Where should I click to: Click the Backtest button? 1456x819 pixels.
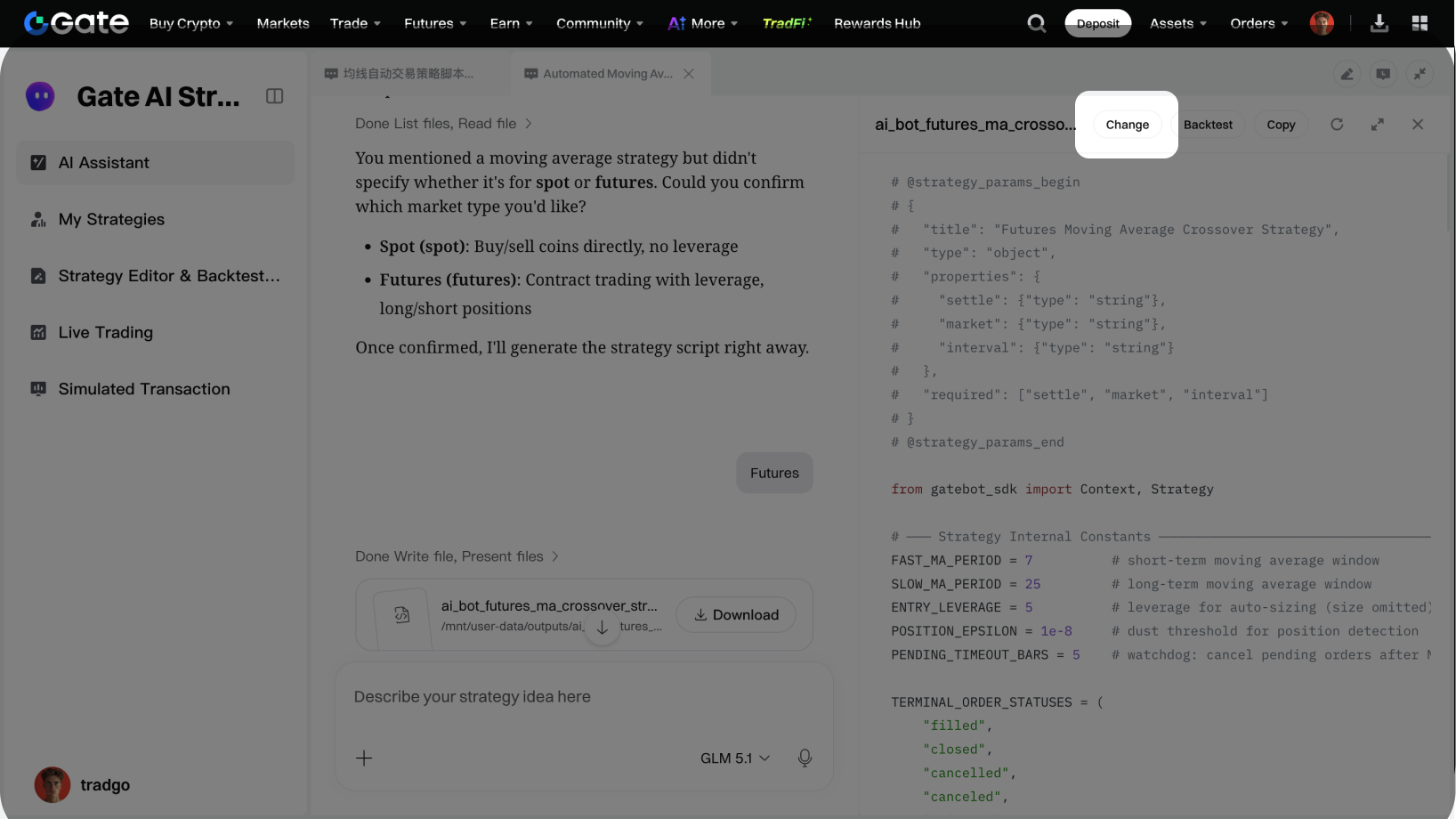pos(1208,125)
